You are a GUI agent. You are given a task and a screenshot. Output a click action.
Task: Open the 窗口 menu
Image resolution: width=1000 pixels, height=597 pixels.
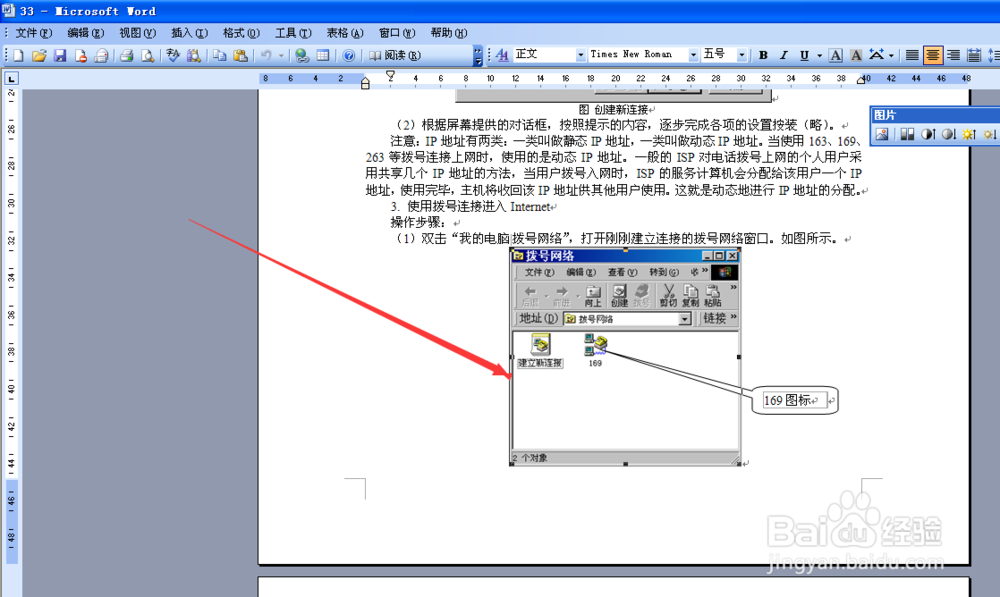pos(397,33)
